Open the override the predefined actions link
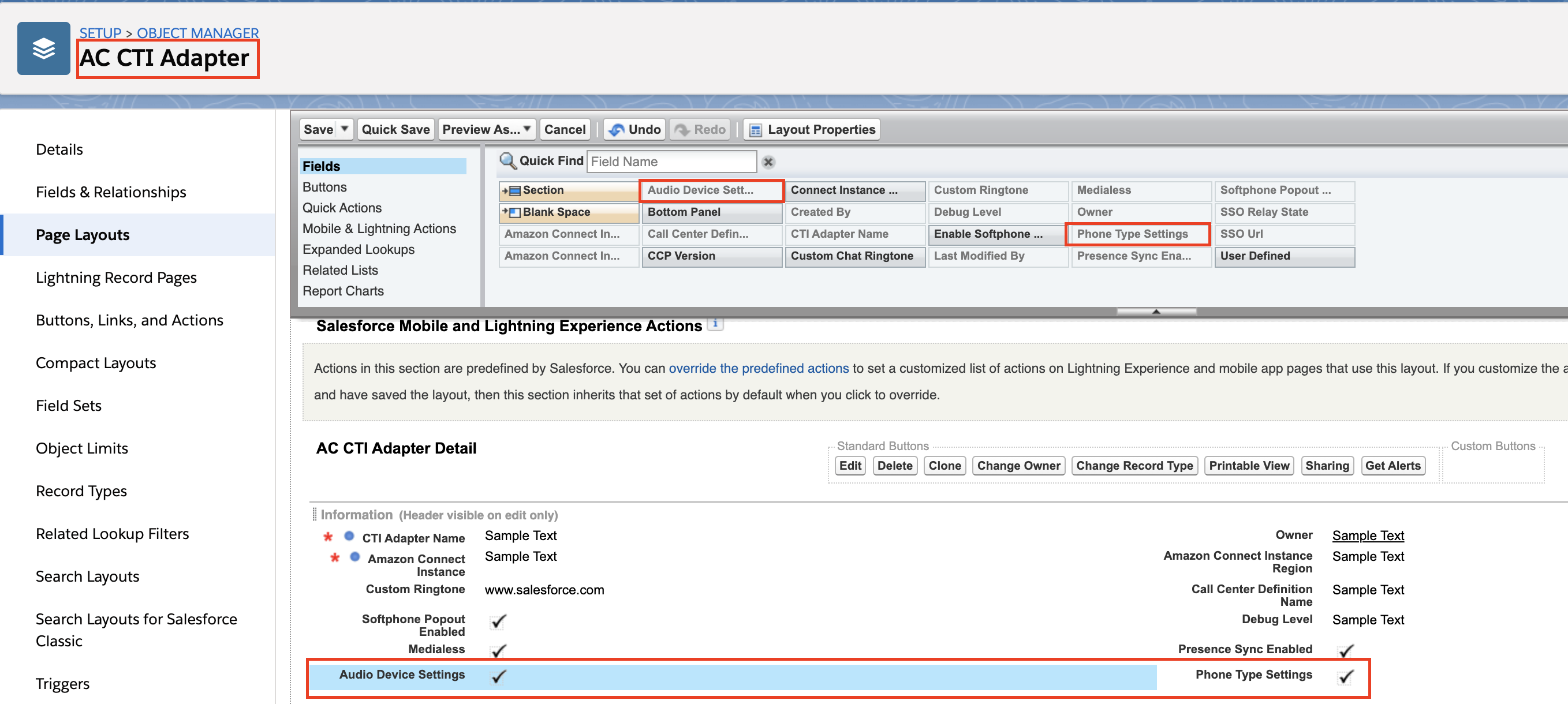This screenshot has width=1568, height=704. [759, 368]
